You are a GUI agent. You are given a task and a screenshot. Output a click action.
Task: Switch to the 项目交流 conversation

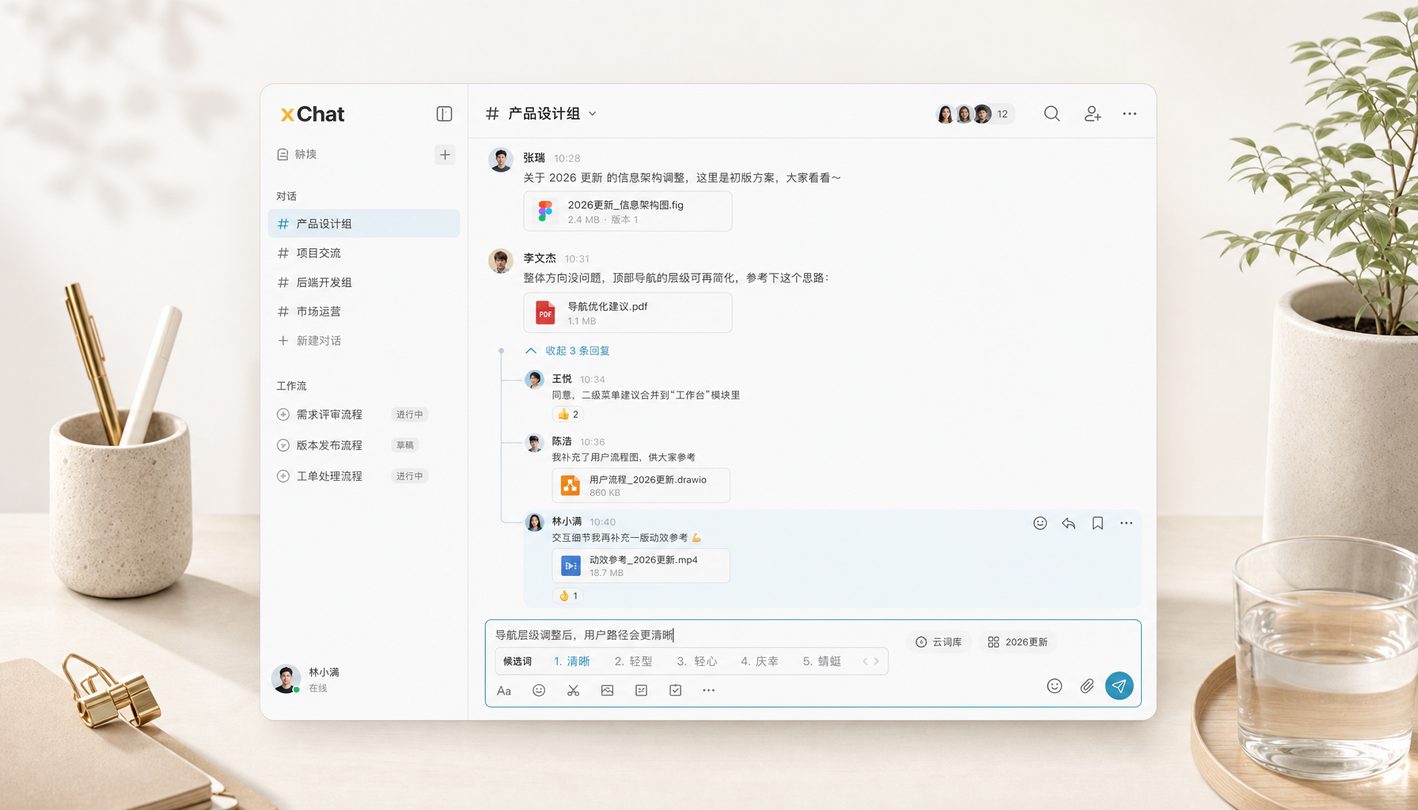[364, 253]
